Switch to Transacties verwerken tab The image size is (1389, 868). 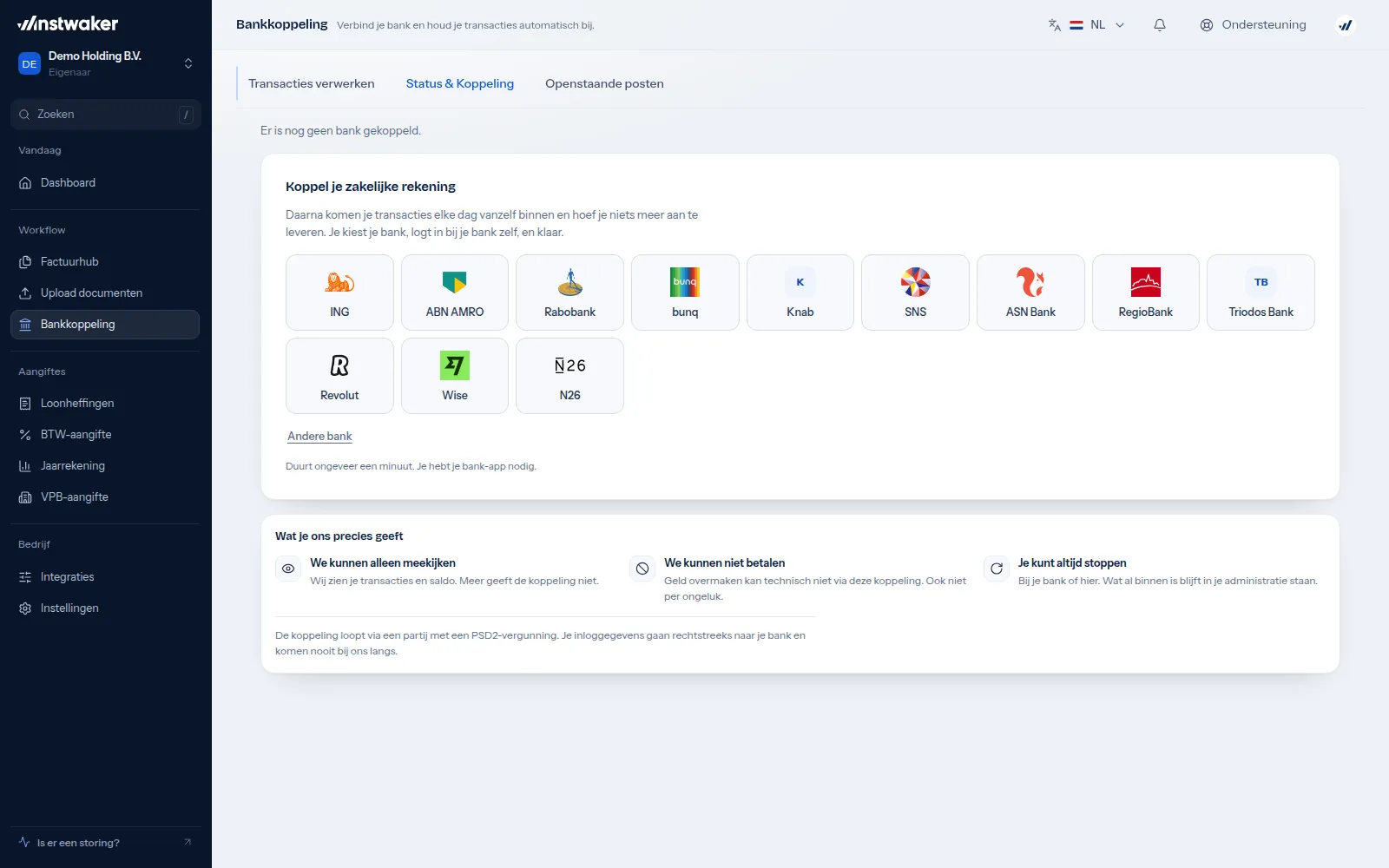point(312,83)
